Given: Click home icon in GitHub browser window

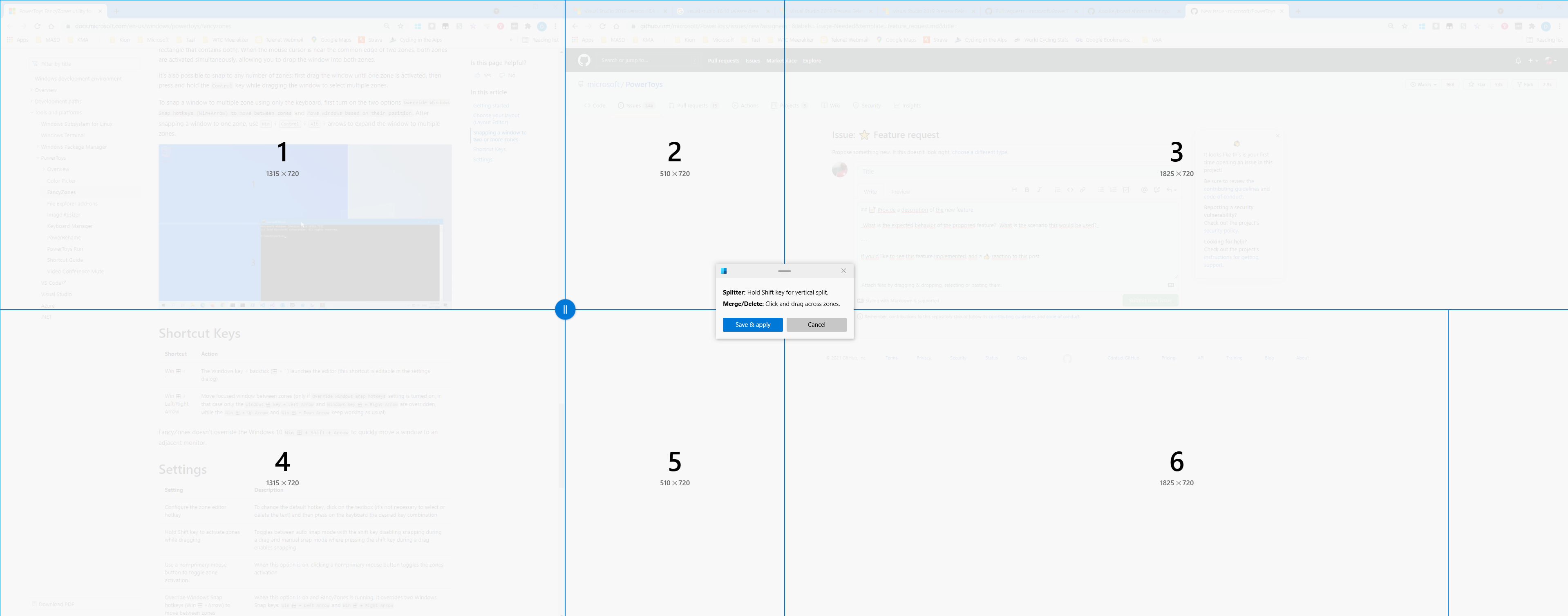Looking at the screenshot, I should 616,26.
